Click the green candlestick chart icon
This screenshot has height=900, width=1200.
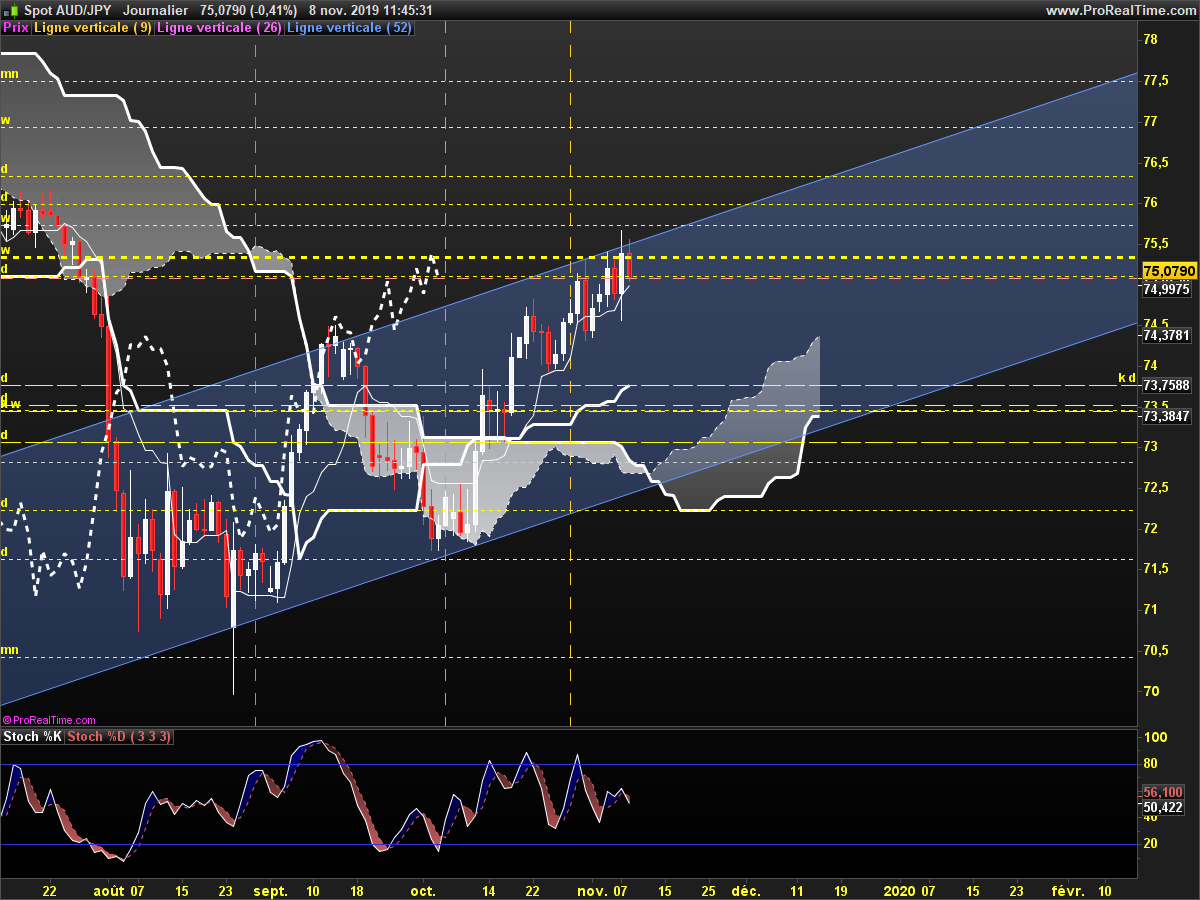(x=10, y=10)
